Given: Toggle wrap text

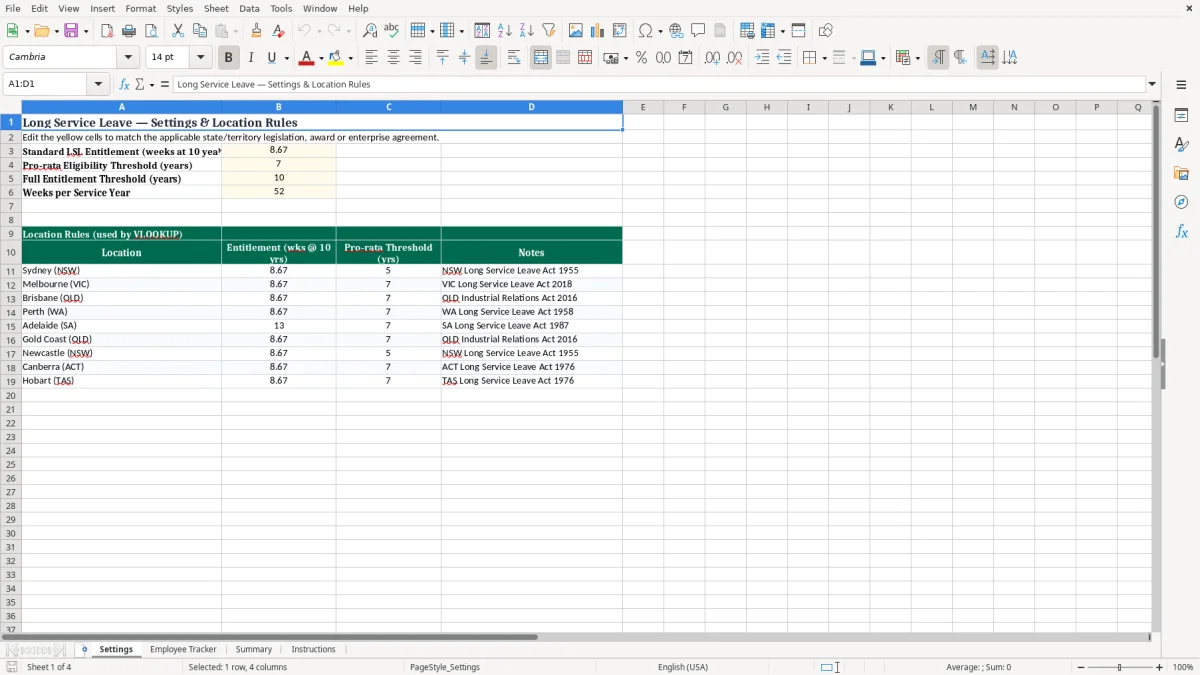Looking at the screenshot, I should [x=514, y=58].
